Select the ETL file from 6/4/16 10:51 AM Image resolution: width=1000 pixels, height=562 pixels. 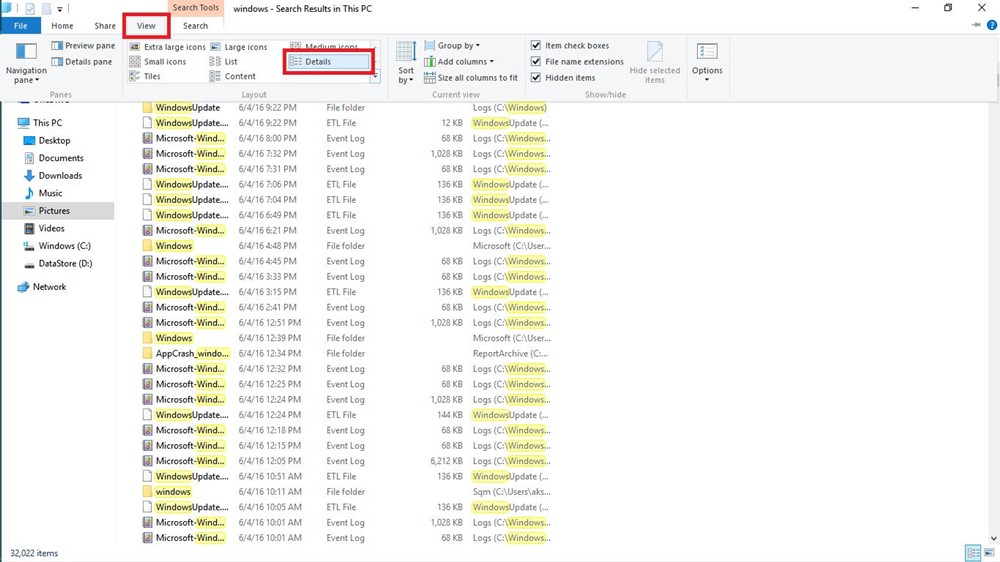click(346, 477)
